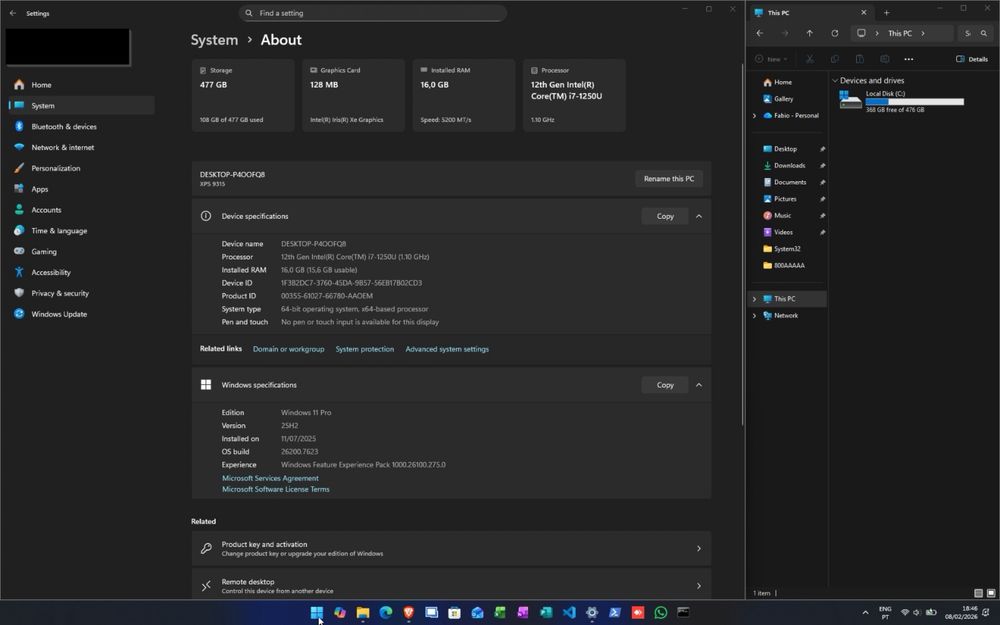Open Bluetooth & devices settings

82,127
